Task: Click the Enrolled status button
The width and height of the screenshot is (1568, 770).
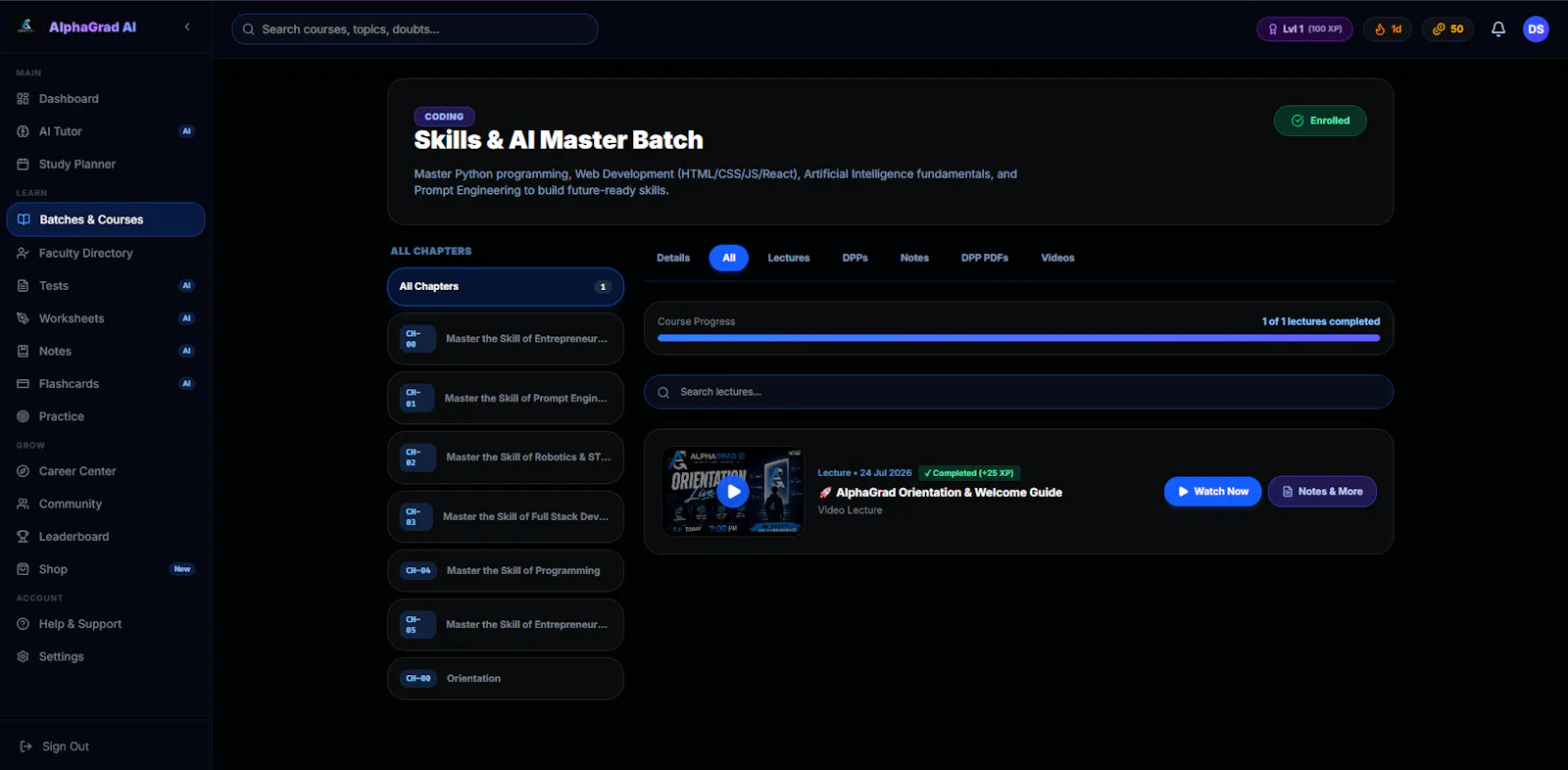Action: pyautogui.click(x=1320, y=120)
